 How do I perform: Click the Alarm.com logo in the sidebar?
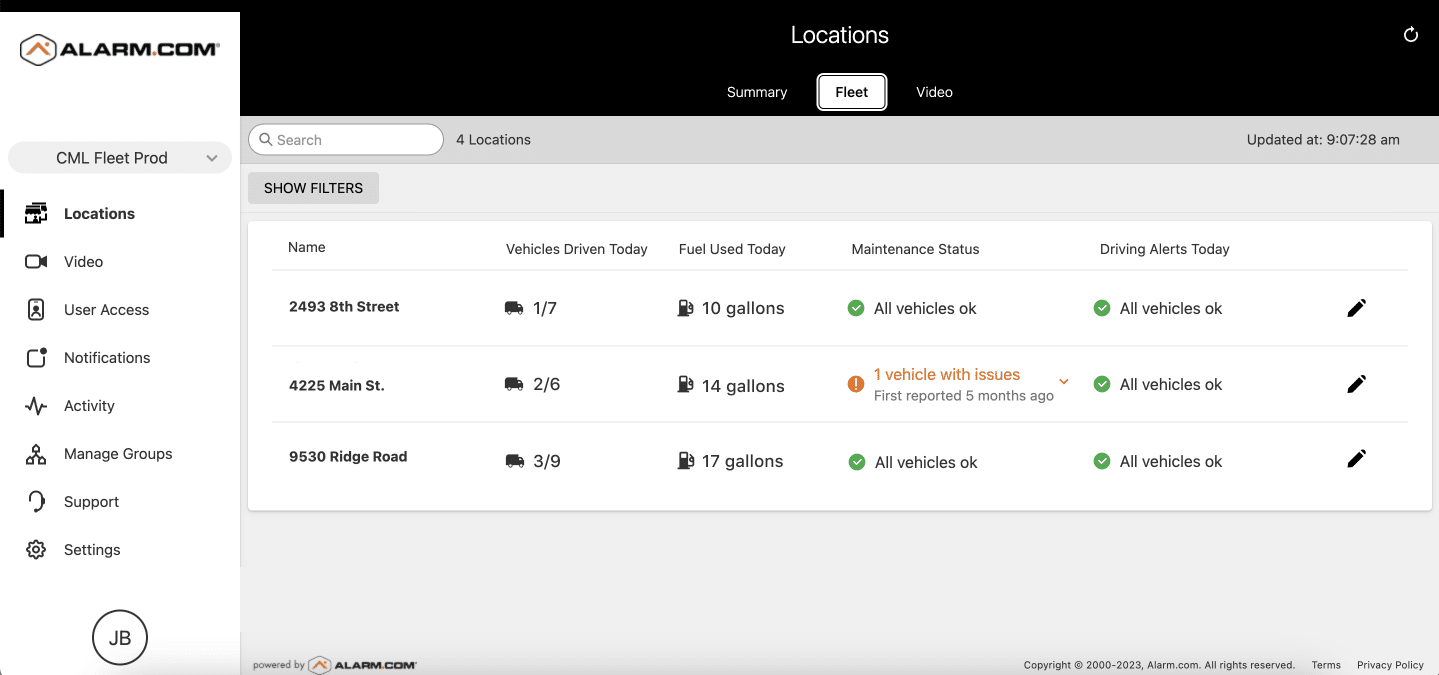[120, 49]
